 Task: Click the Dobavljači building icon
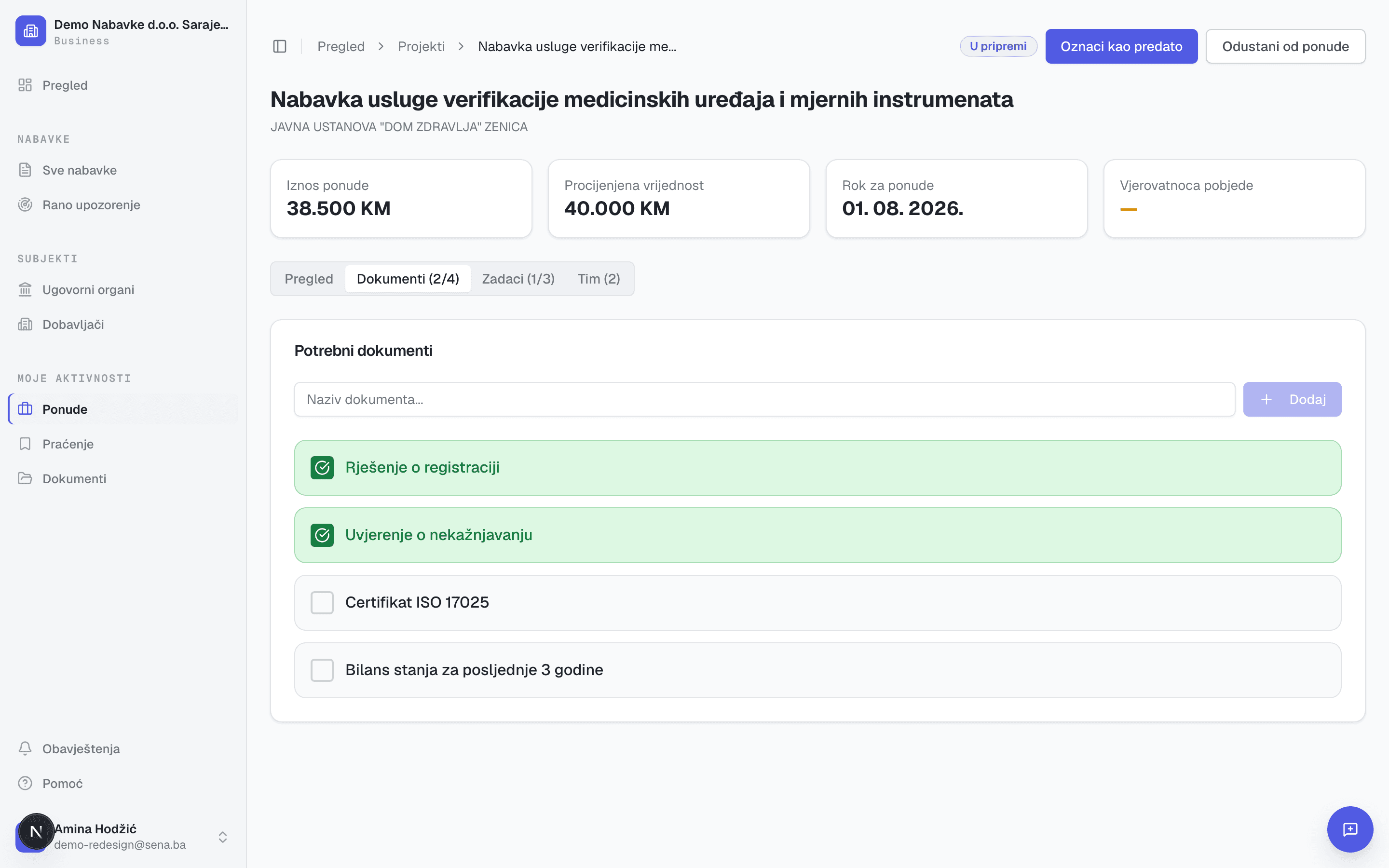pyautogui.click(x=25, y=325)
